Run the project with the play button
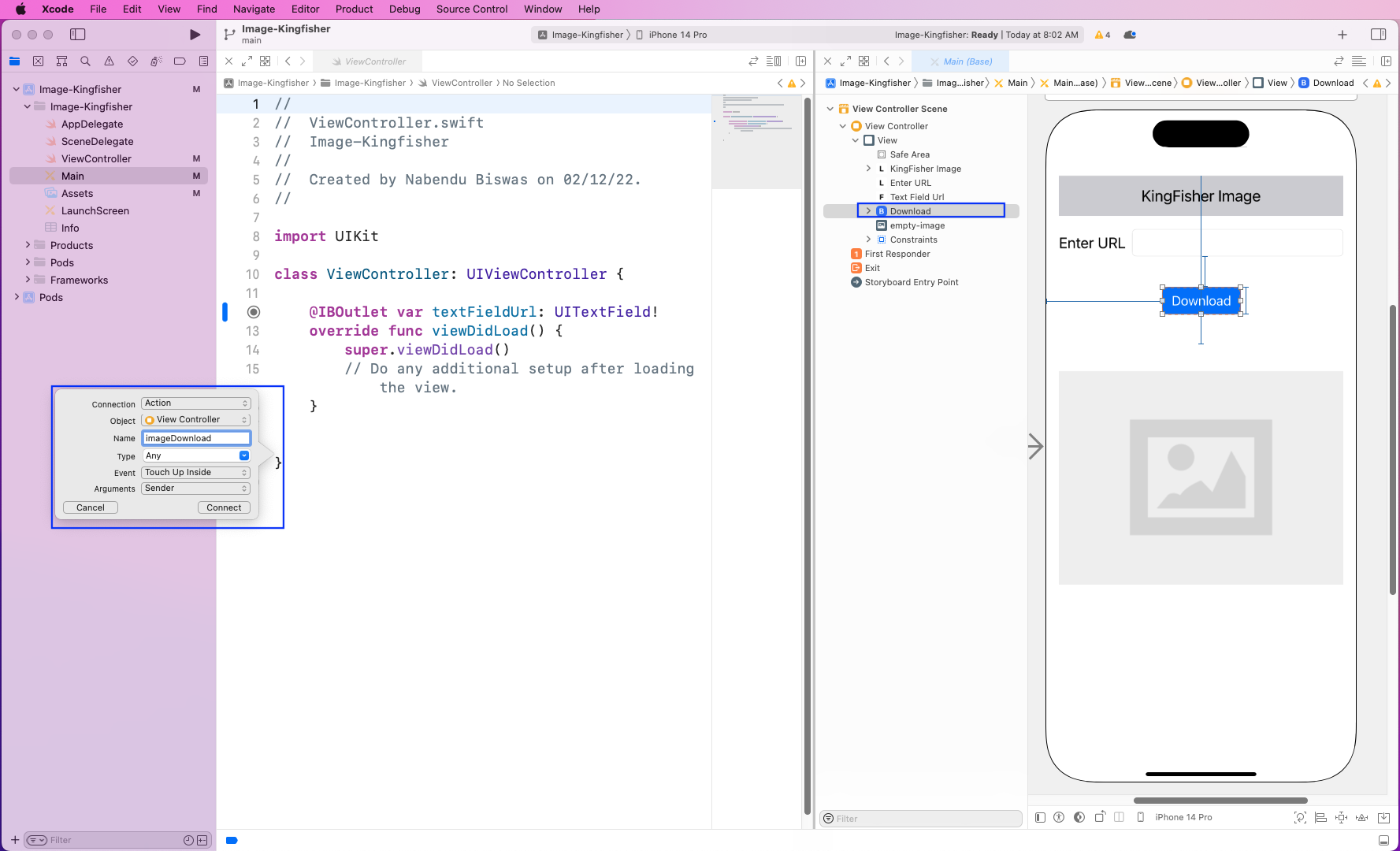The width and height of the screenshot is (1400, 851). [195, 35]
